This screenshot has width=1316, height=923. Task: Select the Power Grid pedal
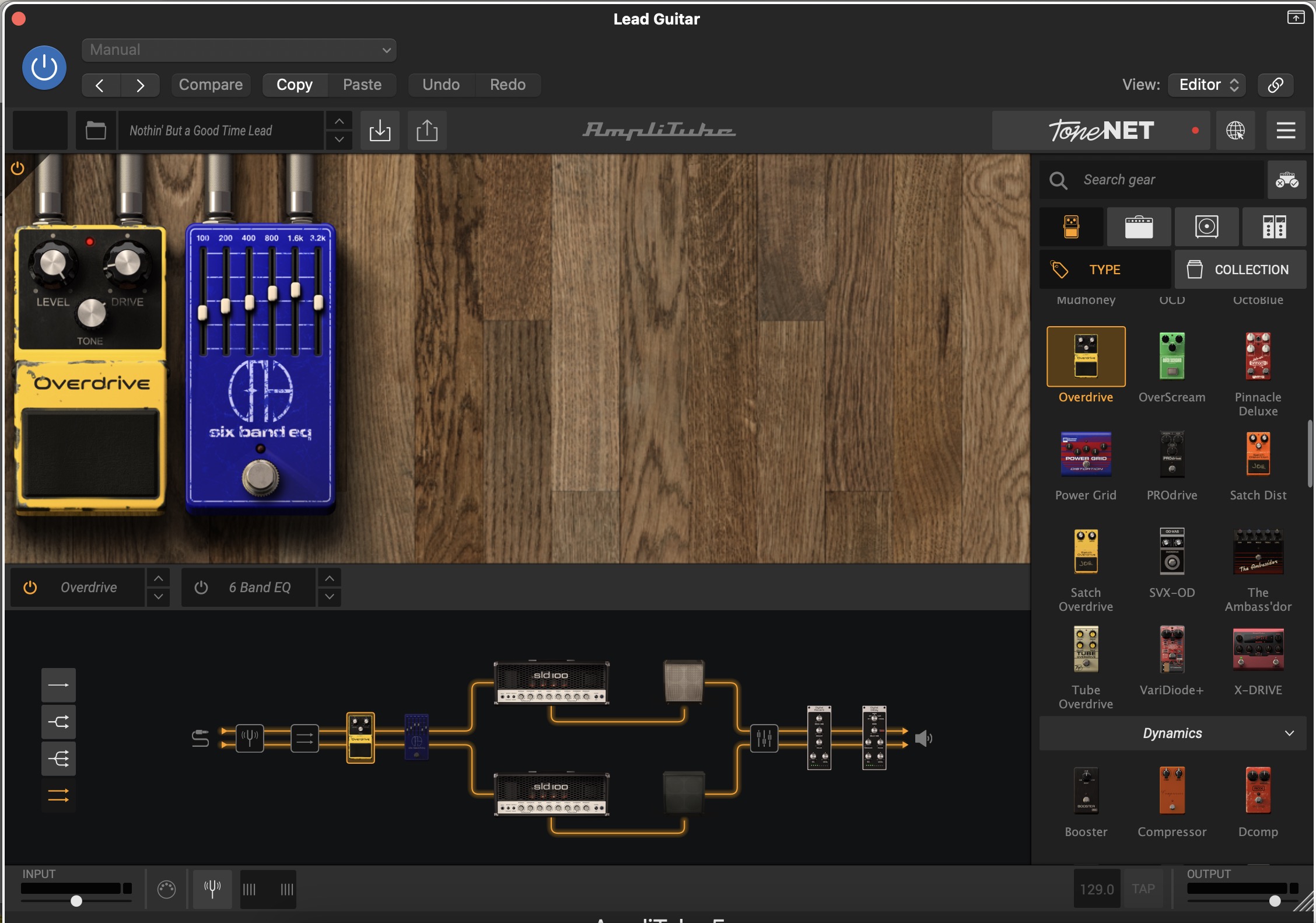1086,466
